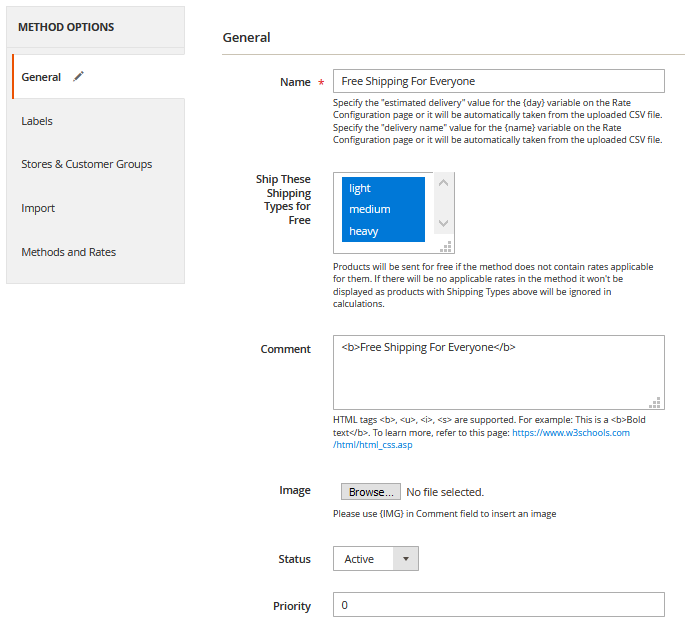The width and height of the screenshot is (685, 629).
Task: Click the pencil icon beside General
Action: 79,77
